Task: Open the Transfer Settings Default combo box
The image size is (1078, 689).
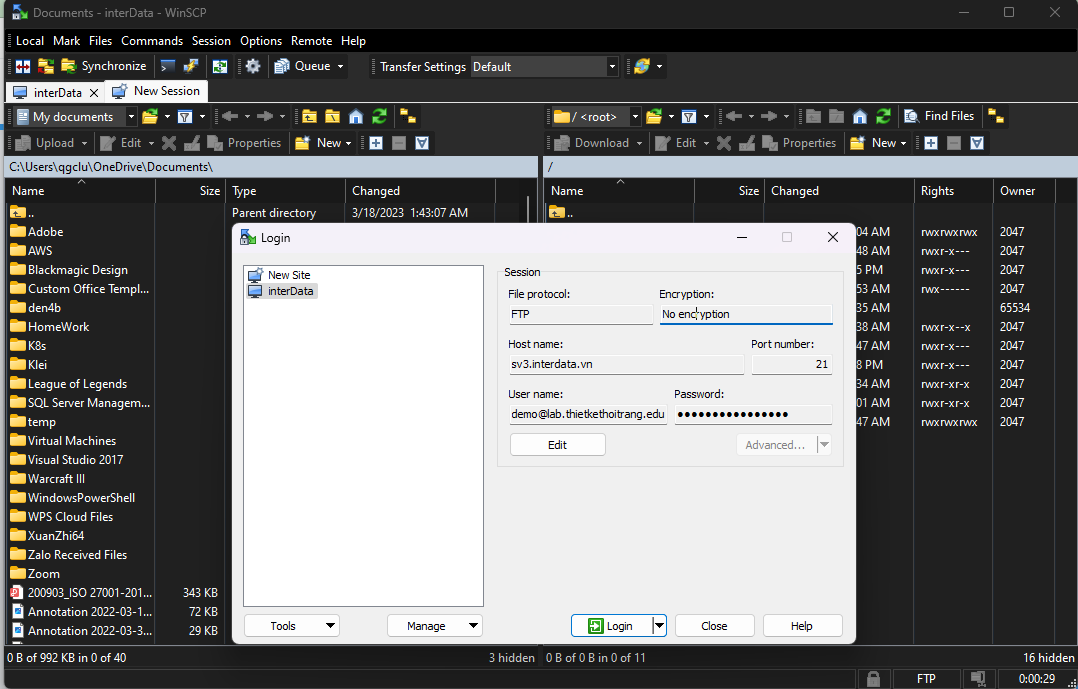Action: point(544,67)
